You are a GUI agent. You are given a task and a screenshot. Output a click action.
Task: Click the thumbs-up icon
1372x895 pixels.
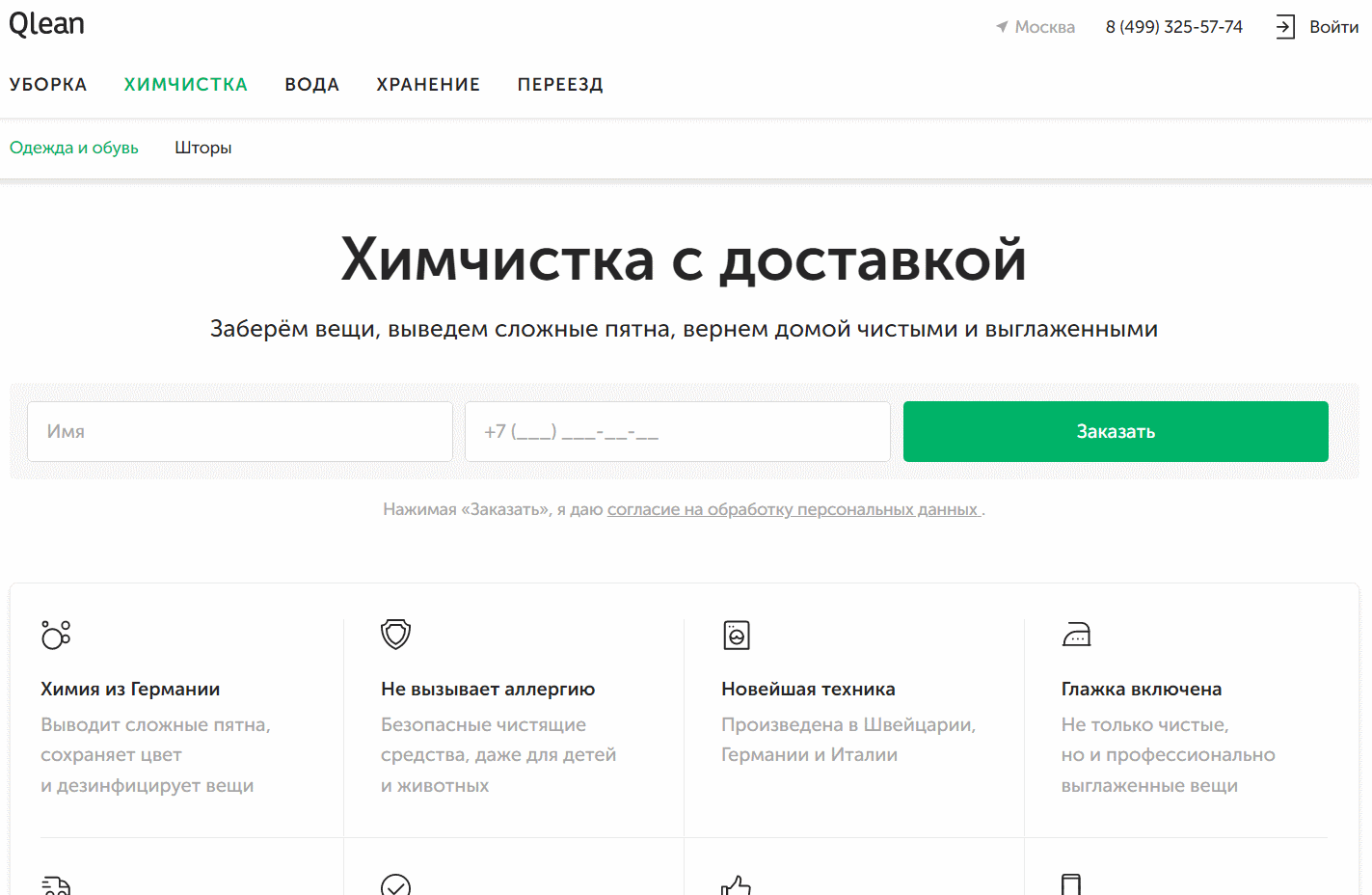736,884
